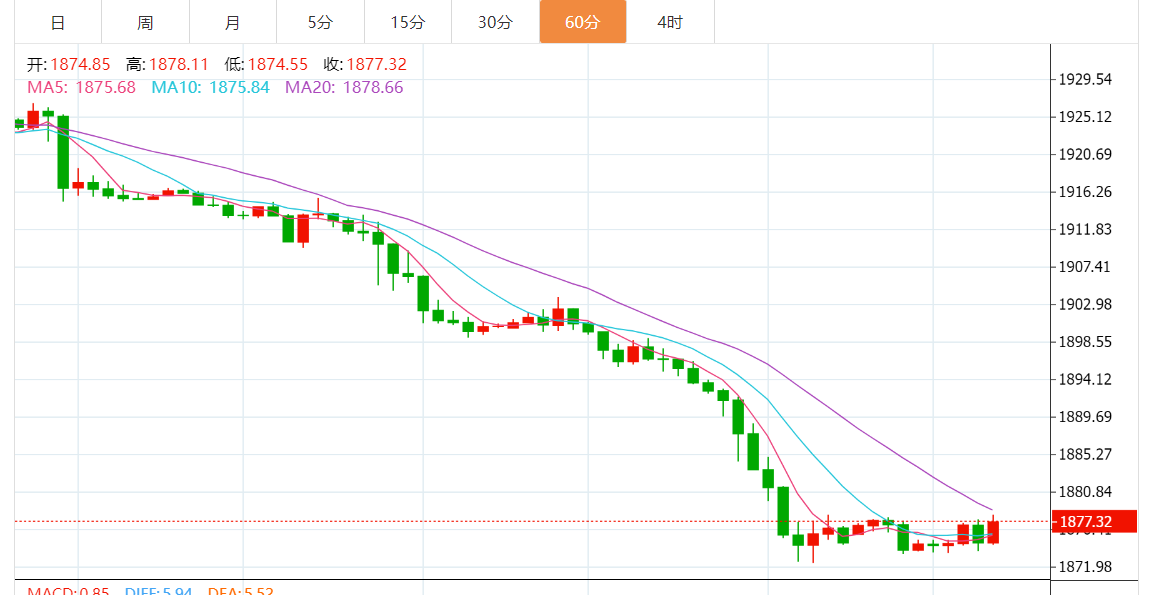The width and height of the screenshot is (1162, 595).
Task: Click the high price 高:1878.11
Action: [167, 64]
